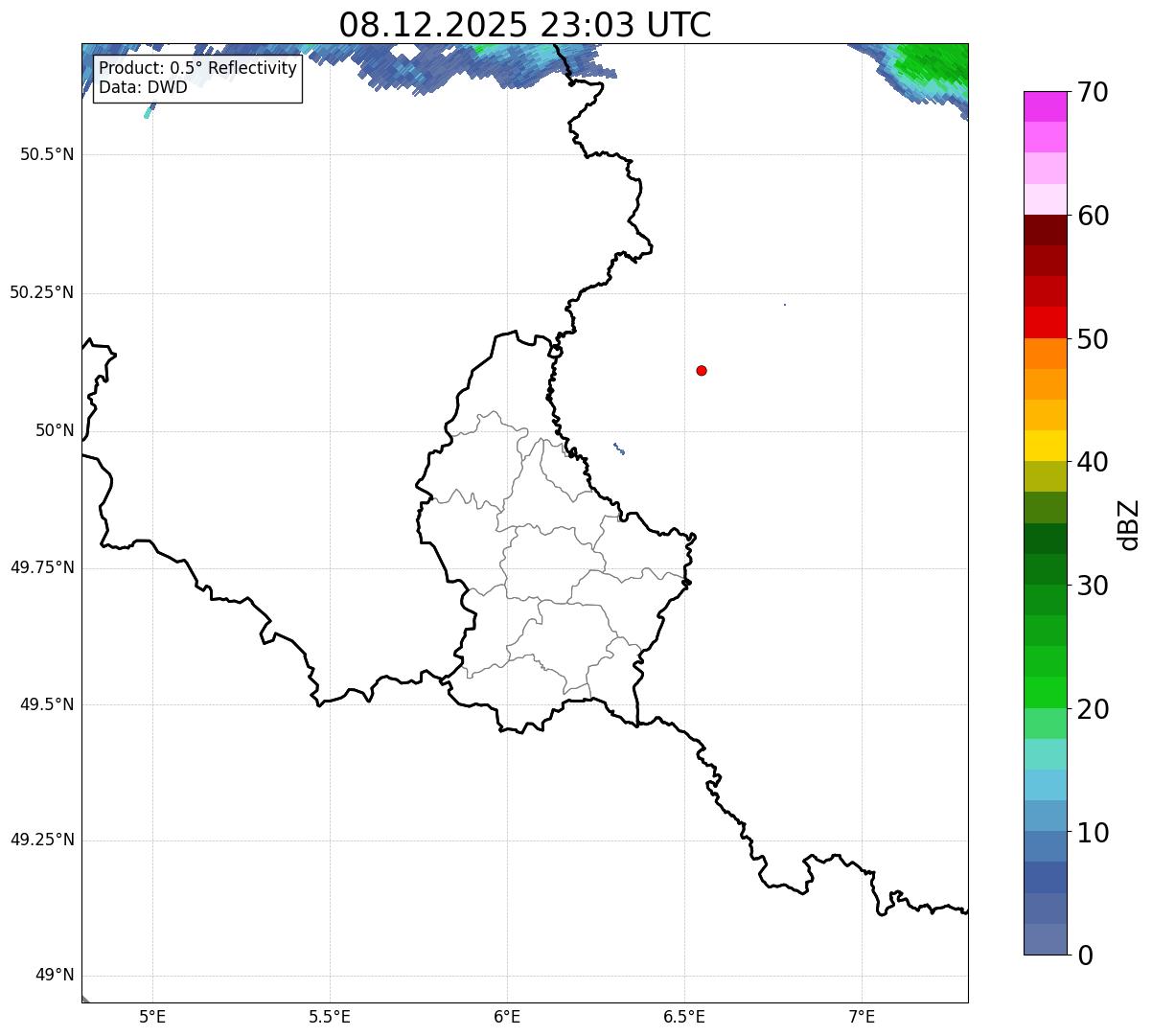Click the 'Data: DWD' text

144,88
